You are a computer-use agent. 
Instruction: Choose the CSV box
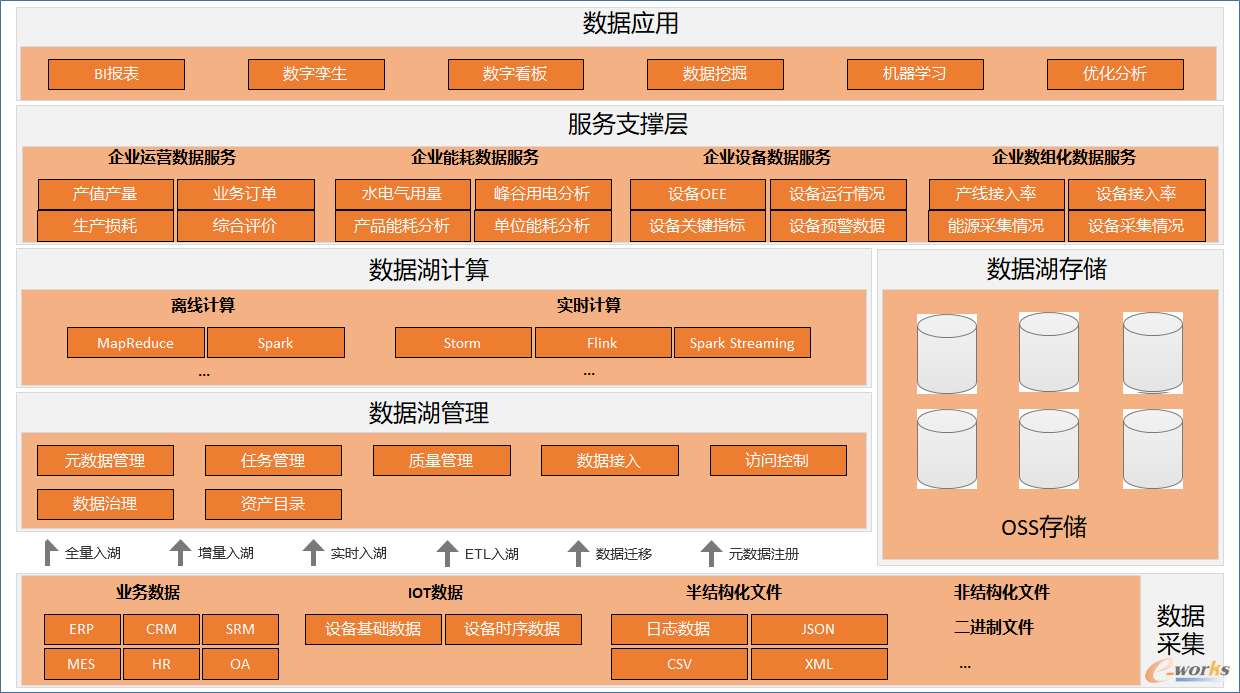679,664
